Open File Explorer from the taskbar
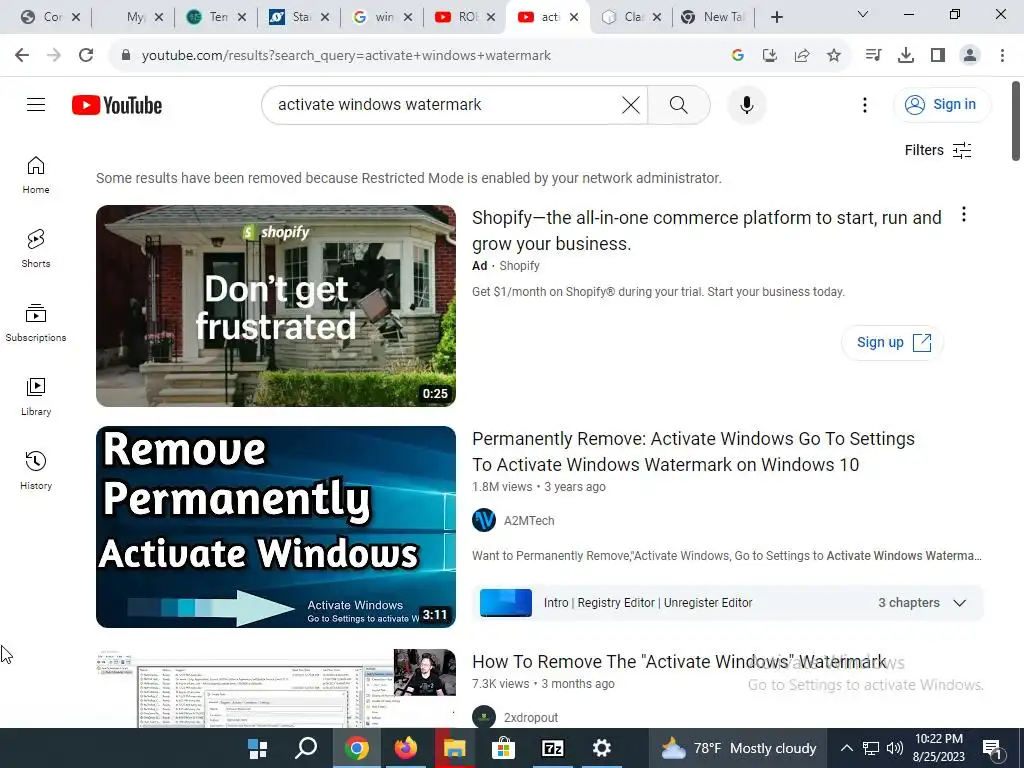1024x768 pixels. (x=455, y=748)
